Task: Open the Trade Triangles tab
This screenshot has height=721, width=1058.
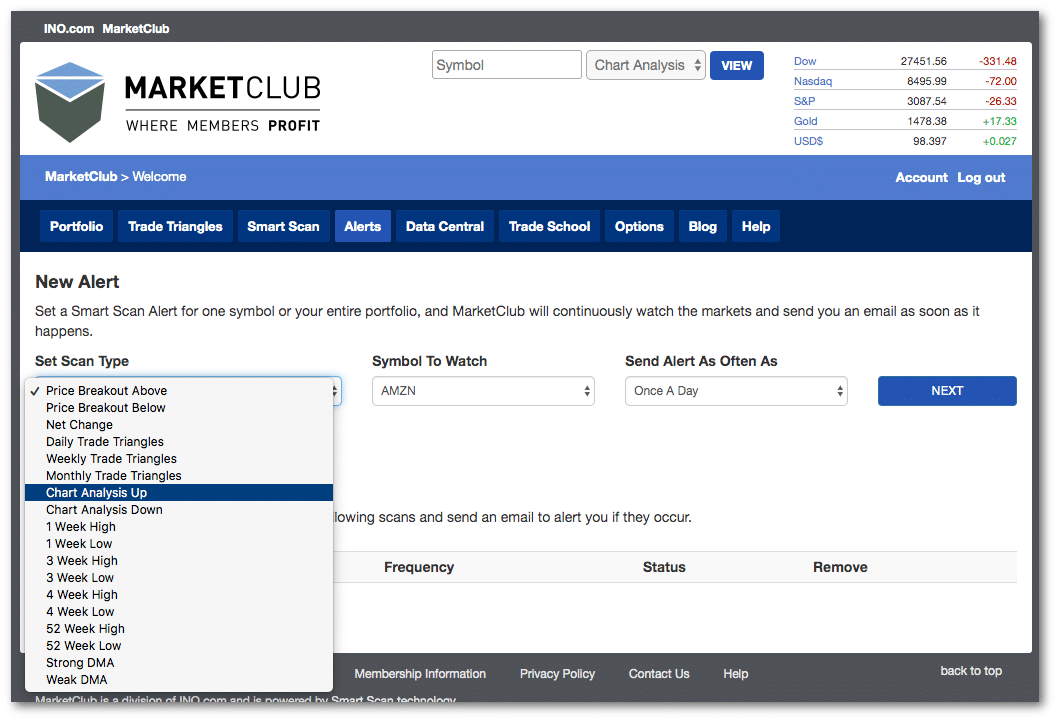Action: (x=175, y=227)
